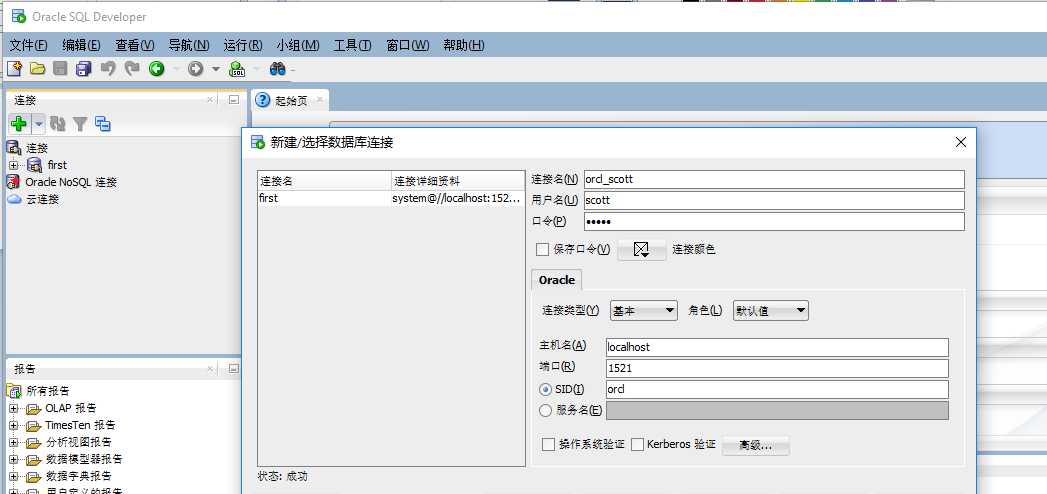Open the 工具(T) menu
1047x494 pixels.
tap(353, 45)
